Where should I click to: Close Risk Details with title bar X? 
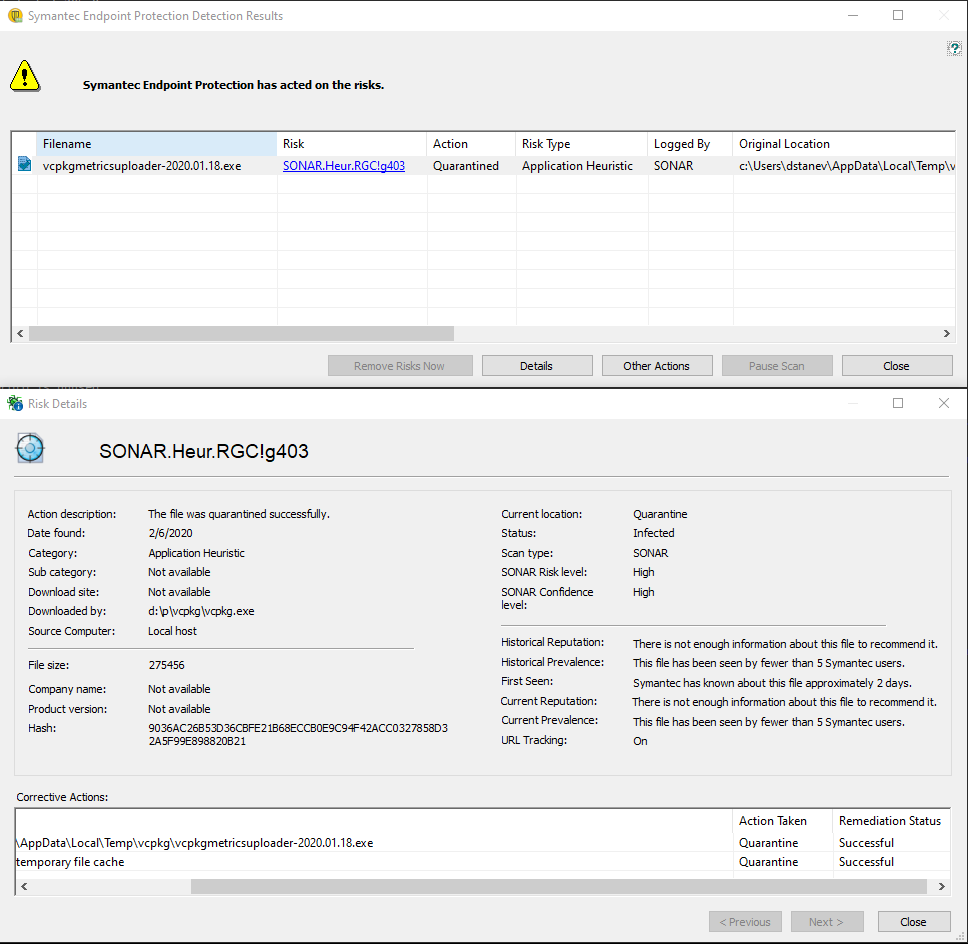944,403
